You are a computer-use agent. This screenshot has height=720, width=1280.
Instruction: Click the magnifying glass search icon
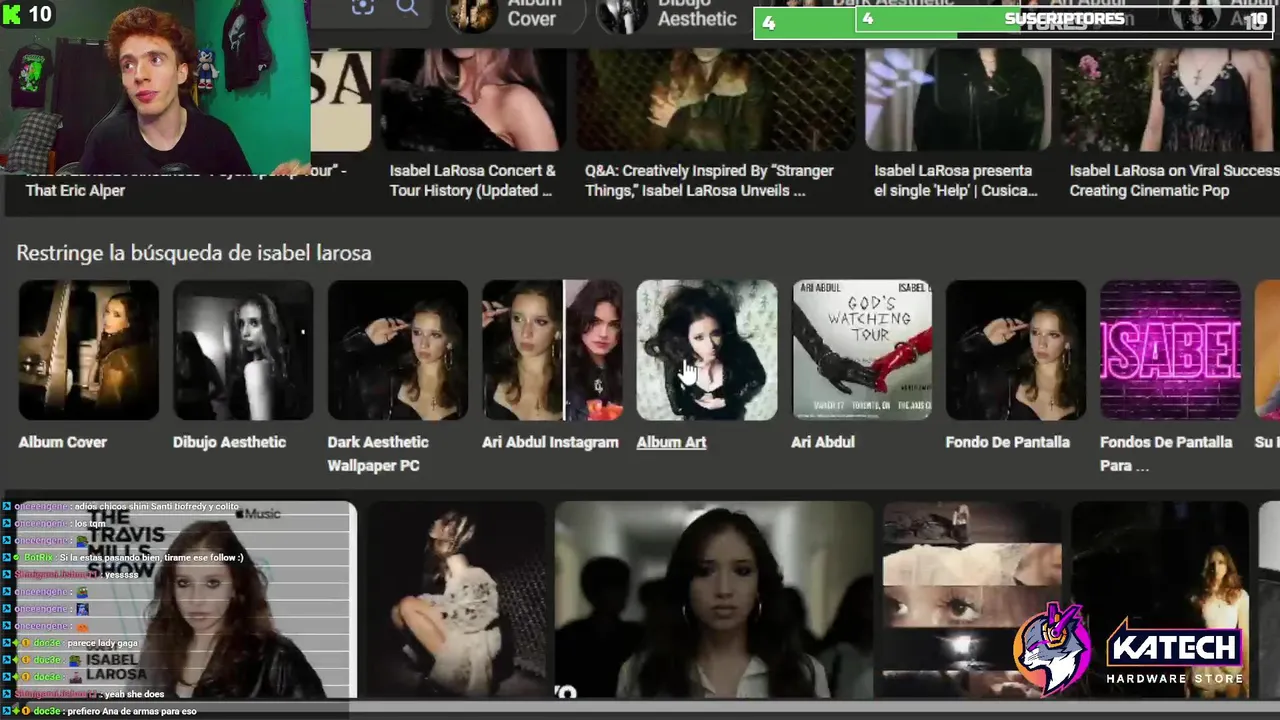coord(407,7)
